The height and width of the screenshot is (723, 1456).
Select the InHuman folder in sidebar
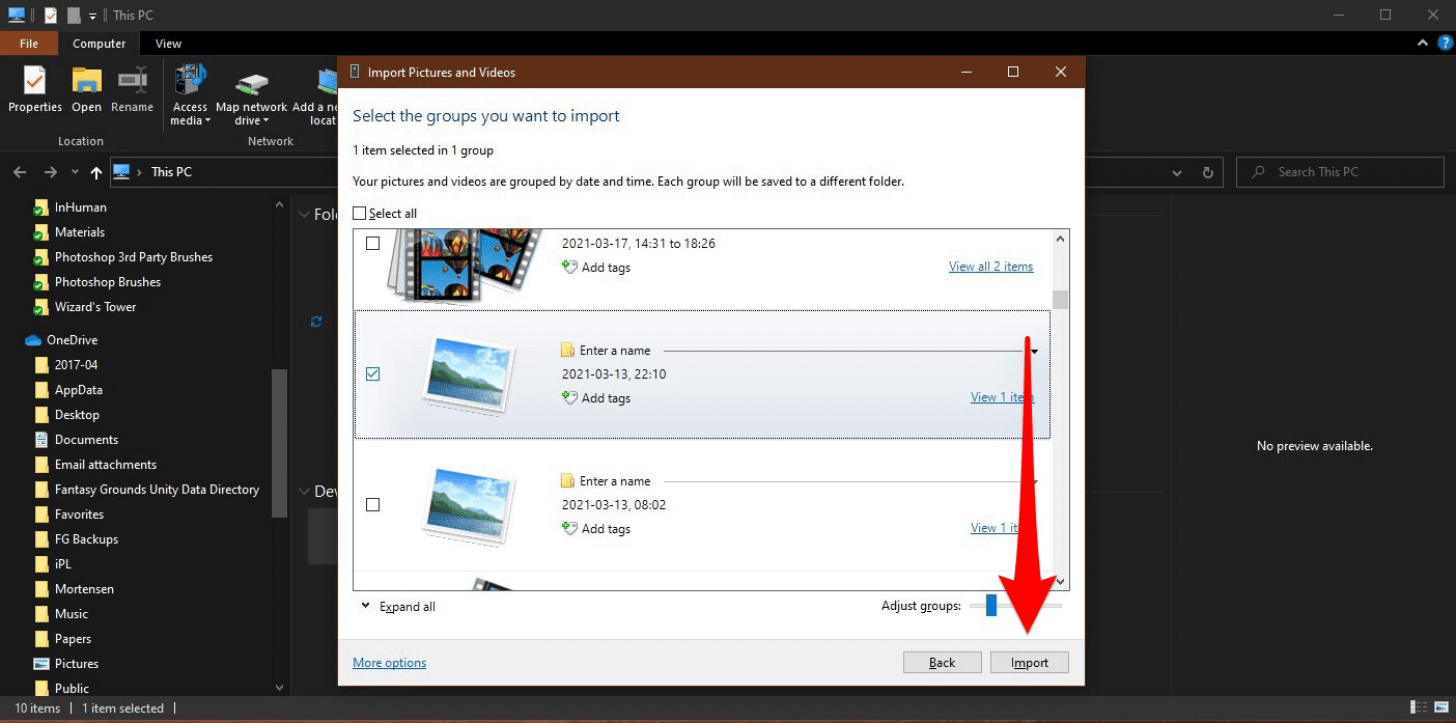(x=80, y=207)
